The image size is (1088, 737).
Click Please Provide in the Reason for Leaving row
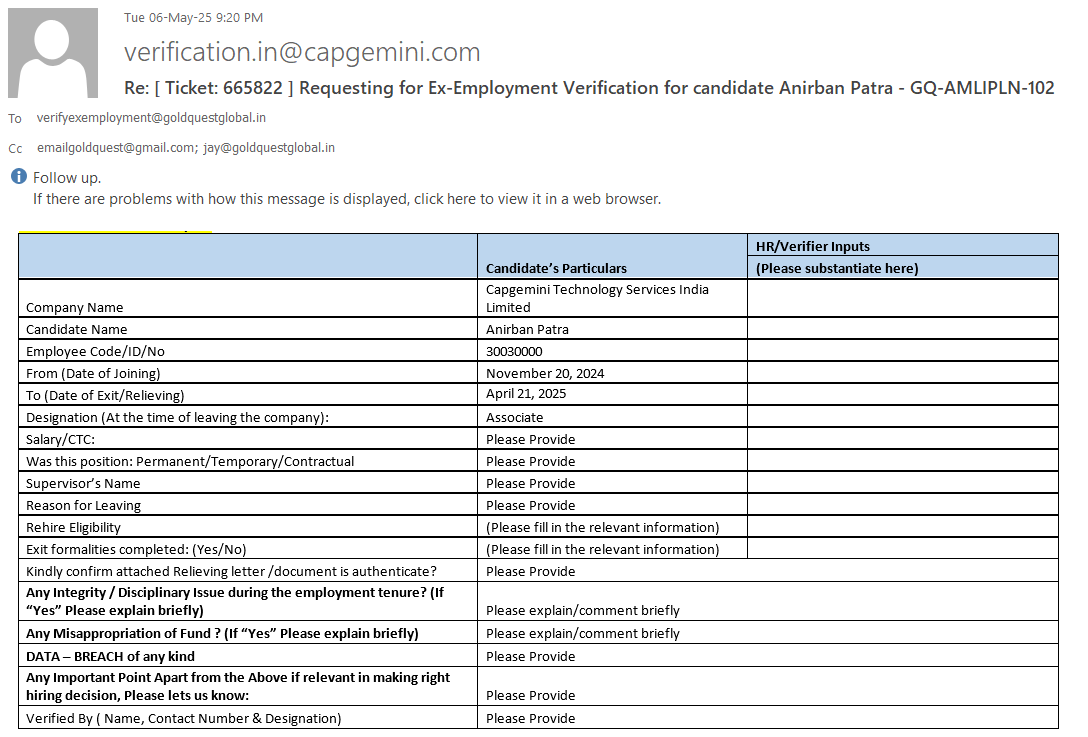(x=530, y=506)
